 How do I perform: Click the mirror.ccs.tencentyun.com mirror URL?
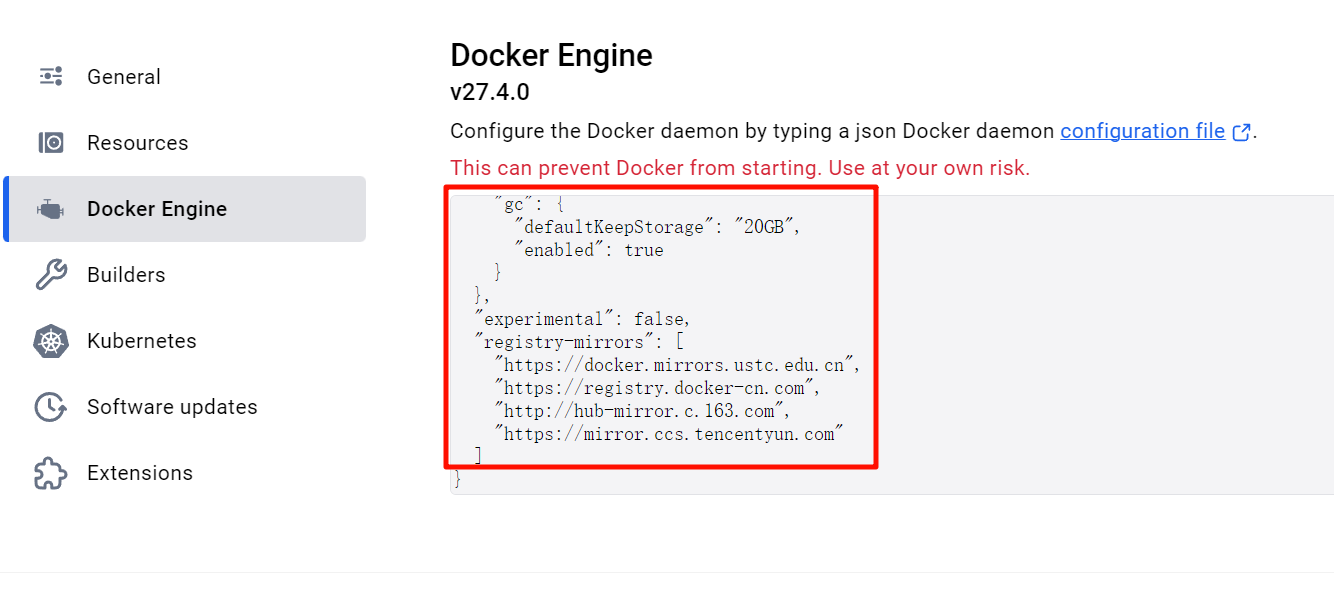pyautogui.click(x=669, y=434)
